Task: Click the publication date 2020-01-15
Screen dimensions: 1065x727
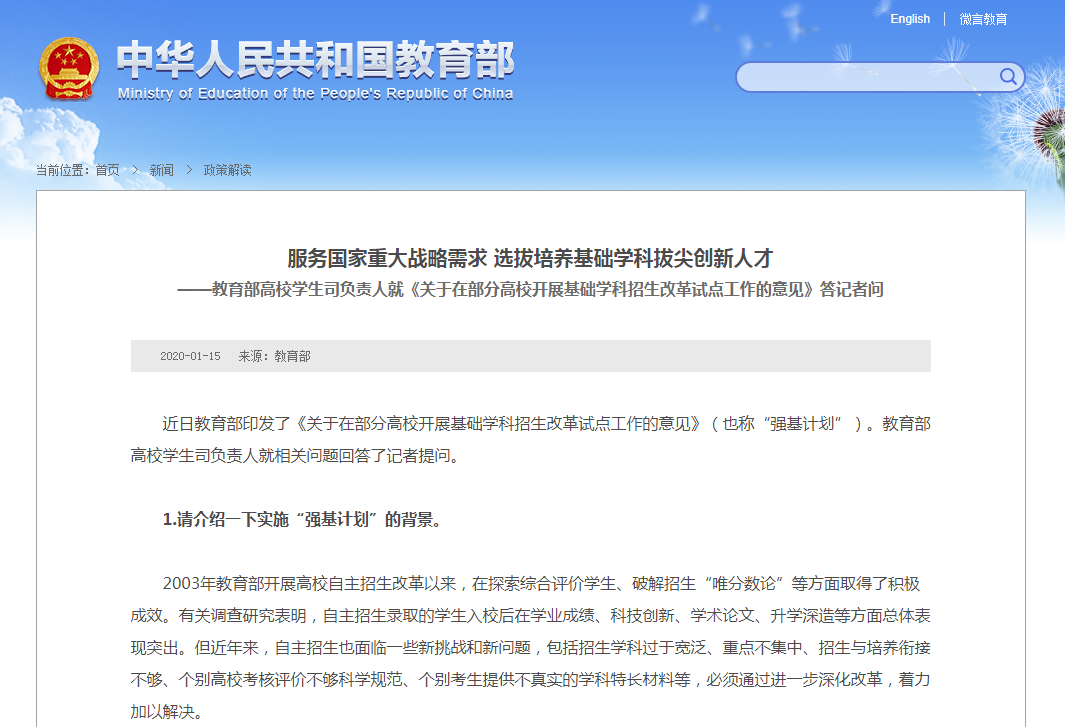Action: pyautogui.click(x=190, y=356)
